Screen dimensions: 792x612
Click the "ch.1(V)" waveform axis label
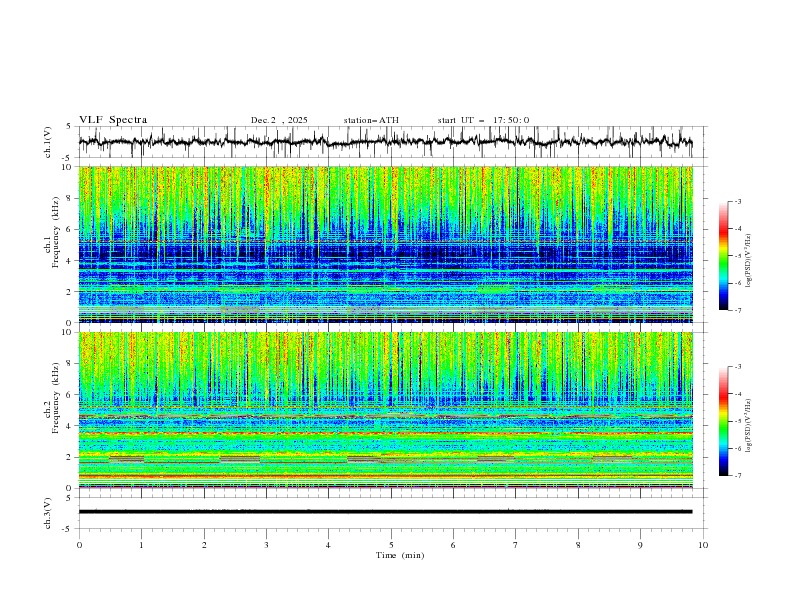(x=48, y=142)
